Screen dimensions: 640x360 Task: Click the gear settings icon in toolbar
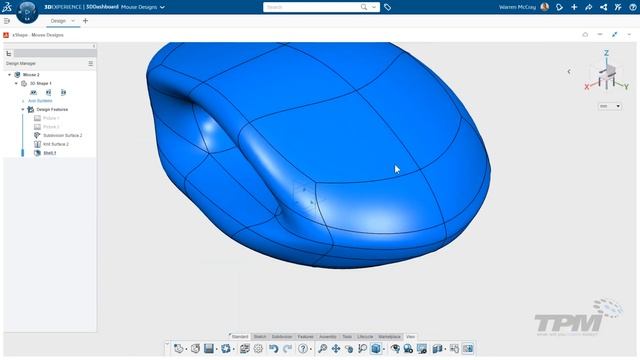tap(258, 349)
